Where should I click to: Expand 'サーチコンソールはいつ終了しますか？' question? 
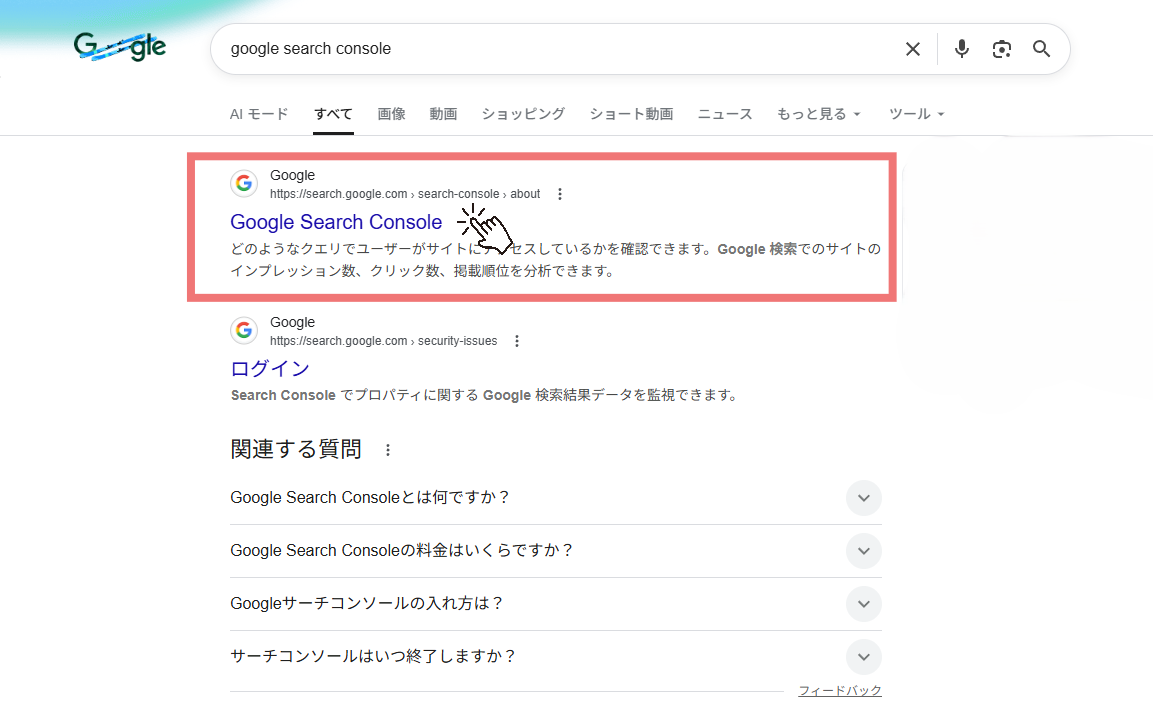(863, 656)
